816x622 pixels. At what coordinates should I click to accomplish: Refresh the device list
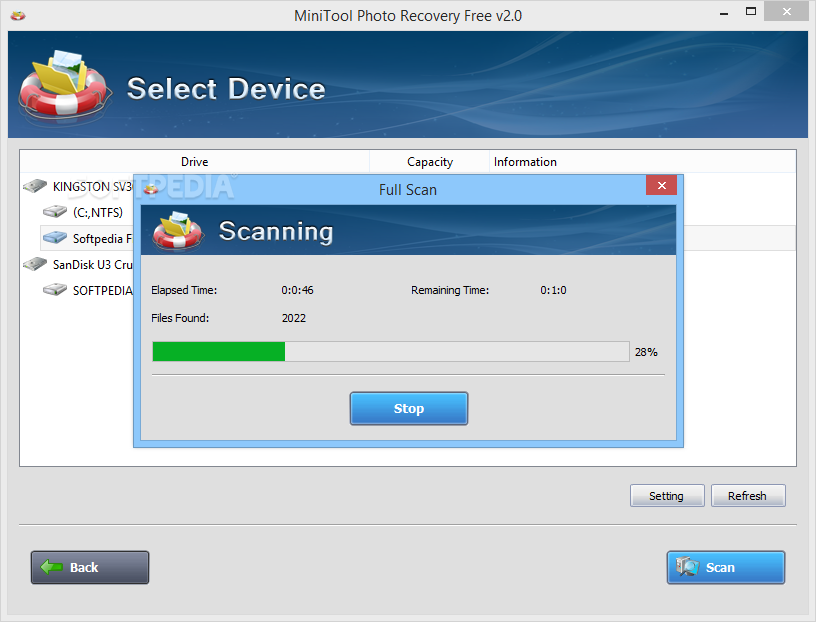pos(748,496)
